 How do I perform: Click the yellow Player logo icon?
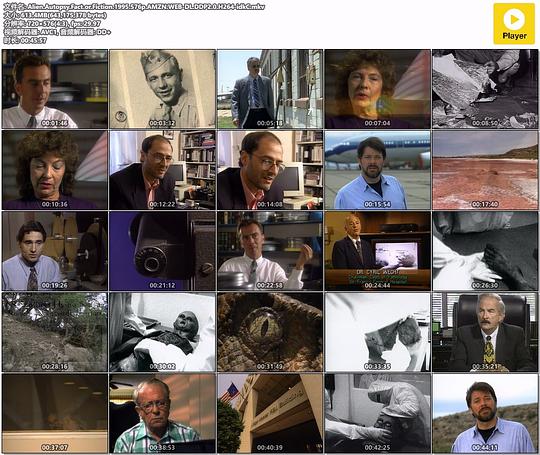click(x=514, y=24)
